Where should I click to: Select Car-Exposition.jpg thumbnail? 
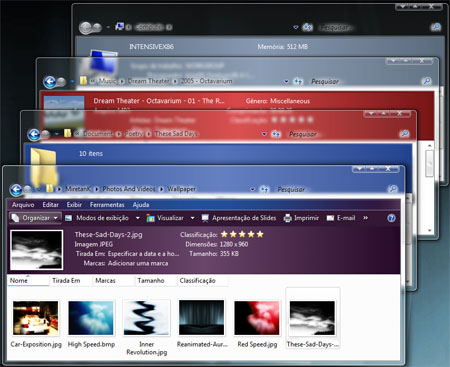click(x=36, y=318)
